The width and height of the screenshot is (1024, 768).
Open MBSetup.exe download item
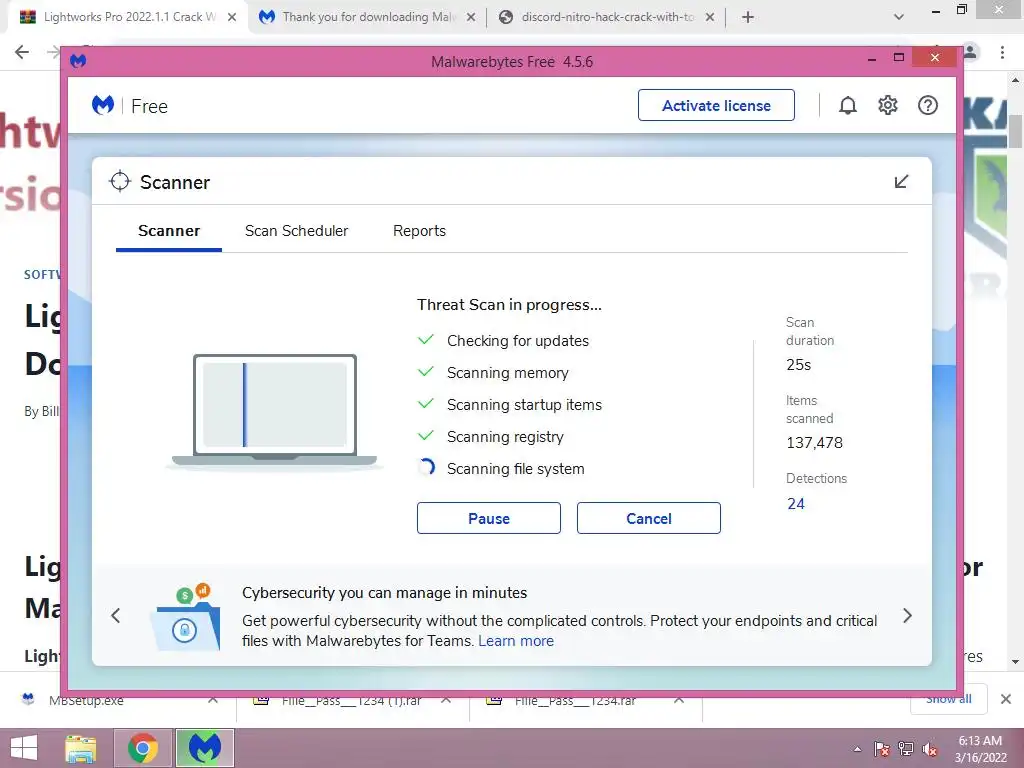click(x=86, y=700)
